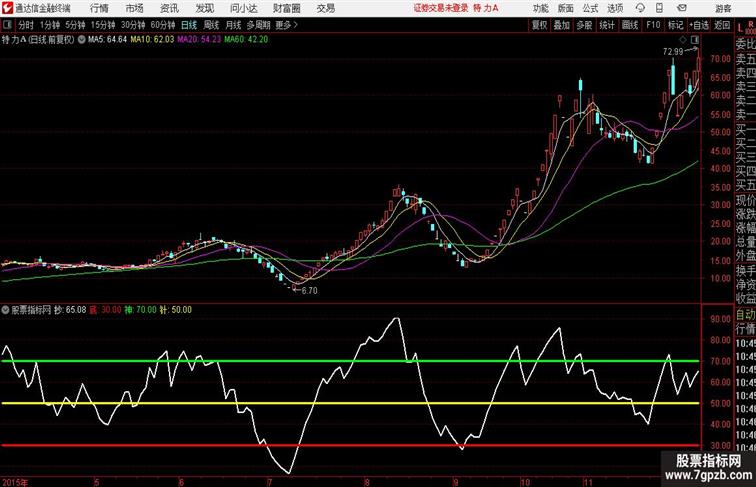Click the 底: 30.00 indicator value
The image size is (756, 487).
[105, 310]
